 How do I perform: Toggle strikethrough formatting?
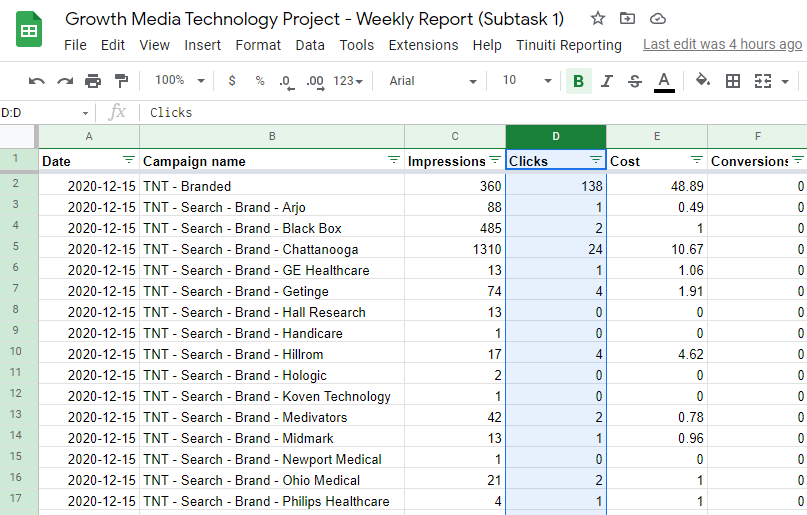pyautogui.click(x=635, y=81)
